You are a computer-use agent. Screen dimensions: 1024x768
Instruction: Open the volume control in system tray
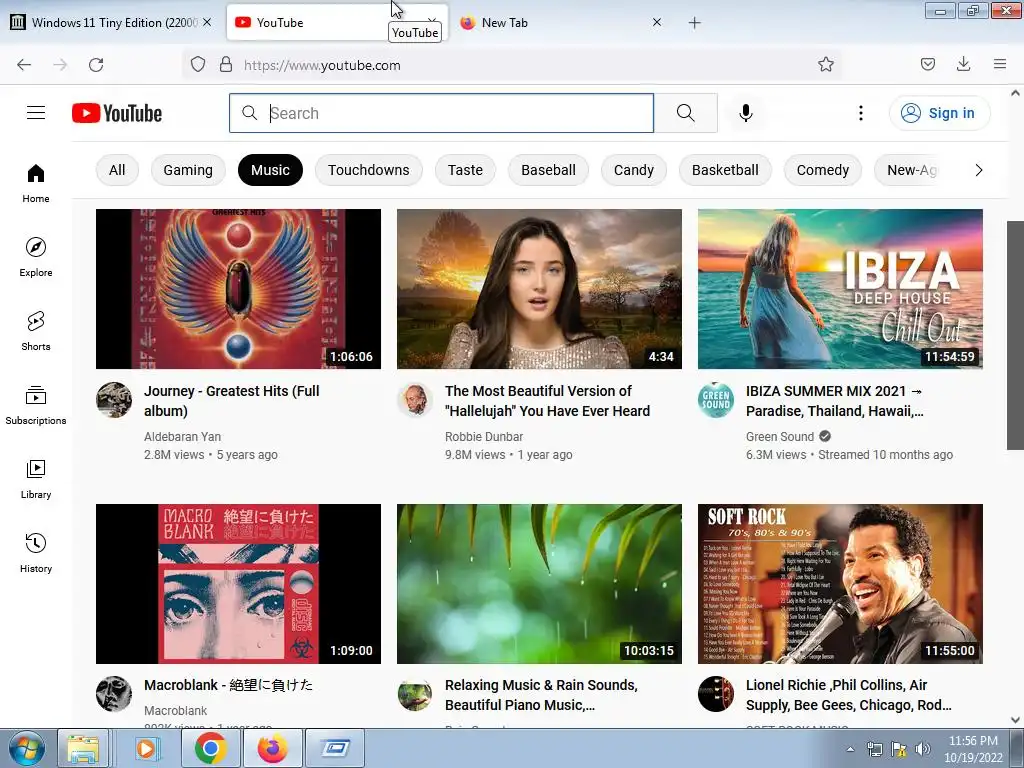pyautogui.click(x=923, y=749)
